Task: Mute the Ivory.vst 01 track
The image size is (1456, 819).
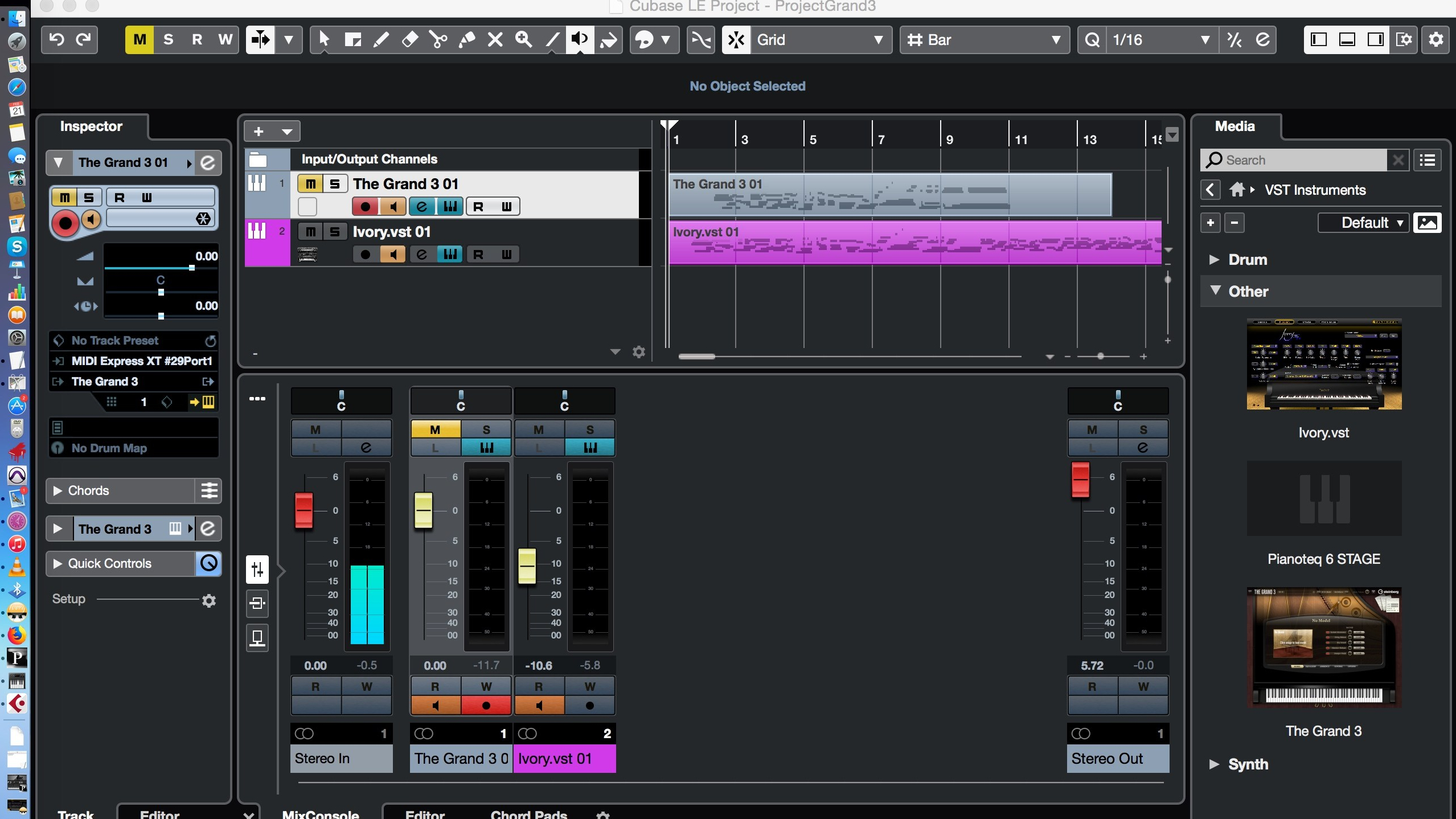Action: click(x=310, y=231)
